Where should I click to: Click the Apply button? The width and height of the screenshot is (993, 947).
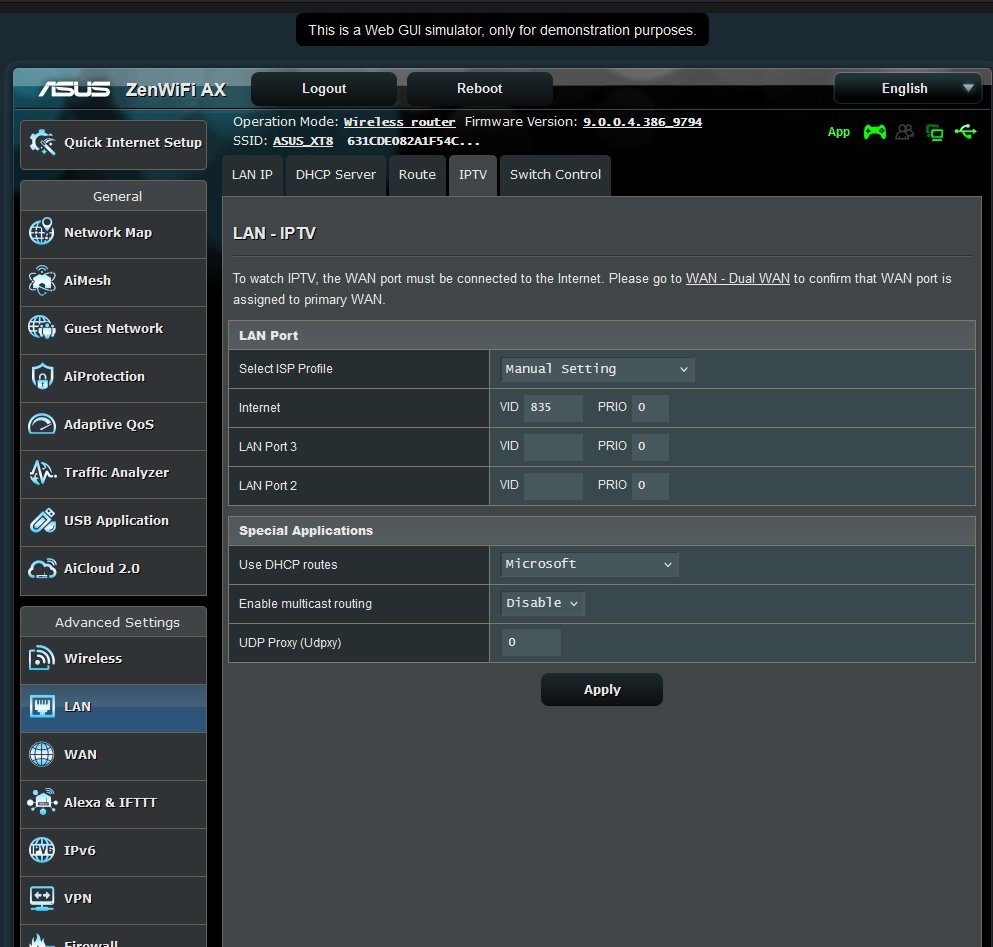[x=602, y=689]
